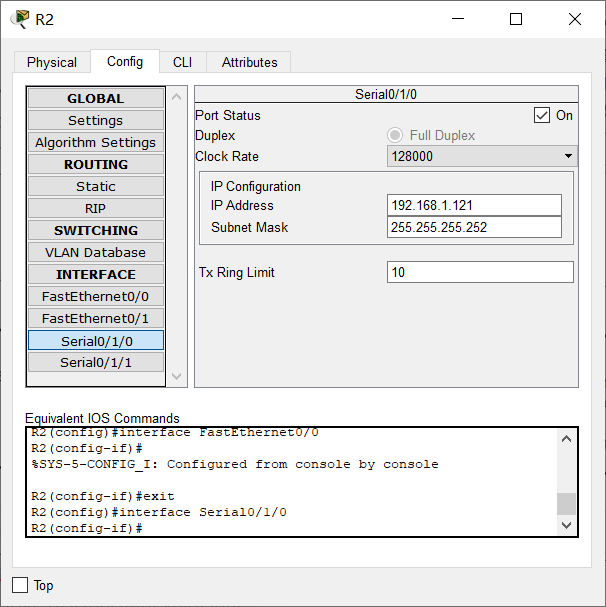The image size is (606, 607).
Task: Click IOS commands scroll up arrow
Action: click(x=567, y=439)
